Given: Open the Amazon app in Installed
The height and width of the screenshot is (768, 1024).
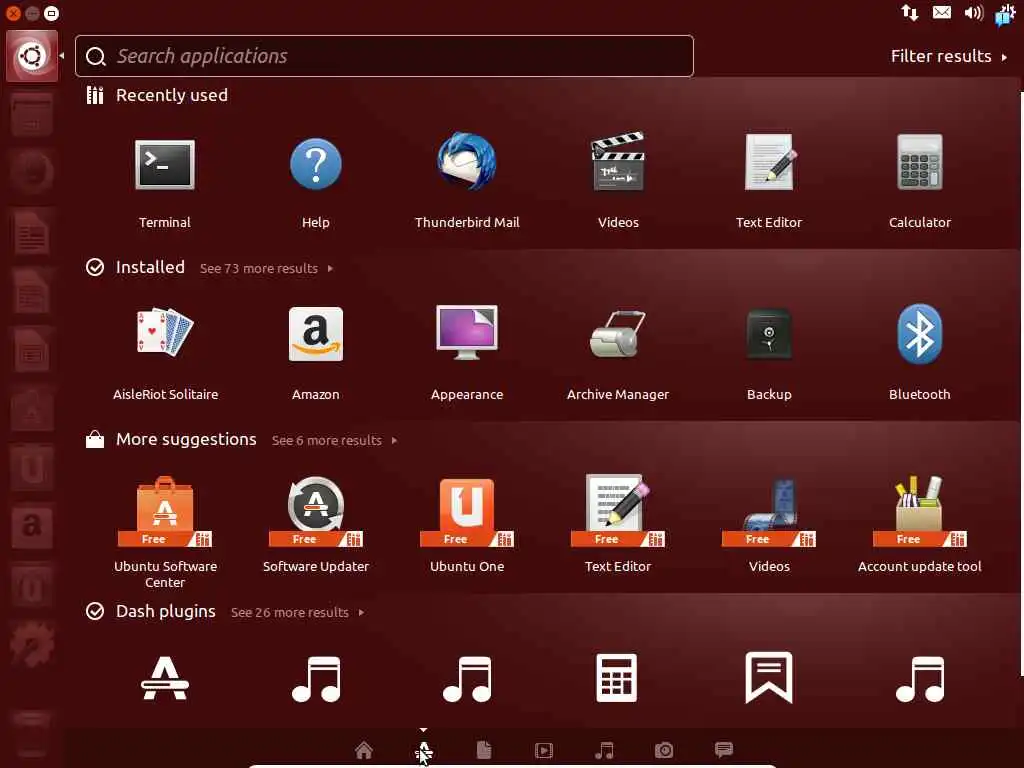Looking at the screenshot, I should [315, 334].
